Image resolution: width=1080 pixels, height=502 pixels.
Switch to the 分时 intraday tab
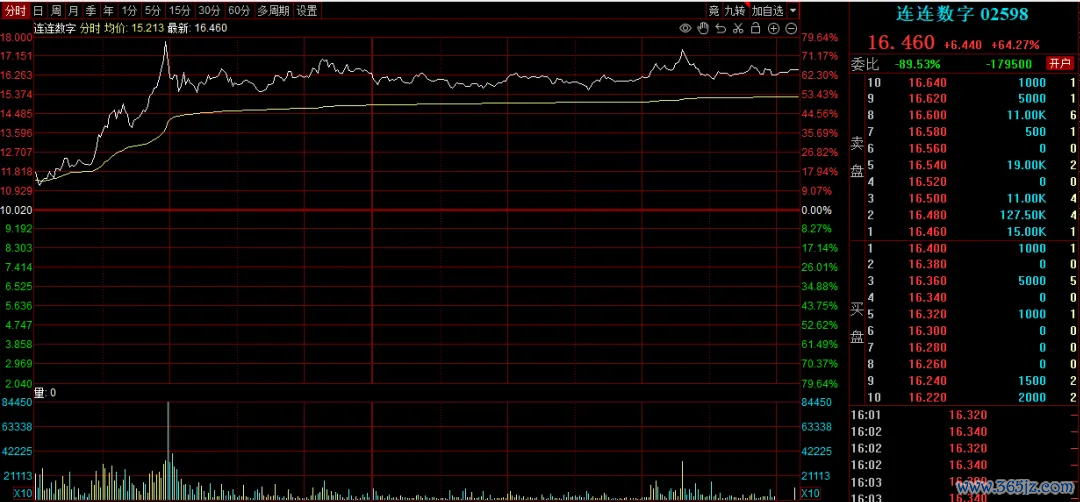(x=15, y=10)
